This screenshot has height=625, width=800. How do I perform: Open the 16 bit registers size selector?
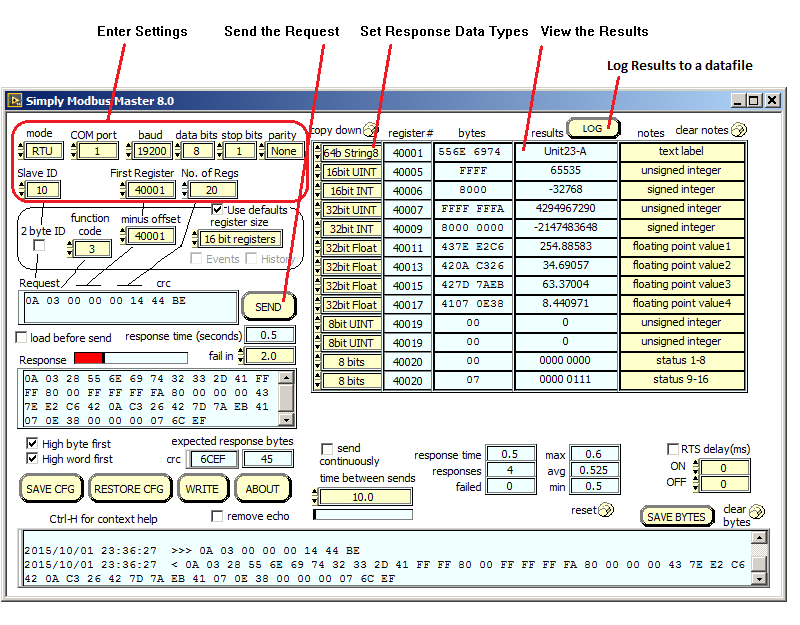coord(240,239)
